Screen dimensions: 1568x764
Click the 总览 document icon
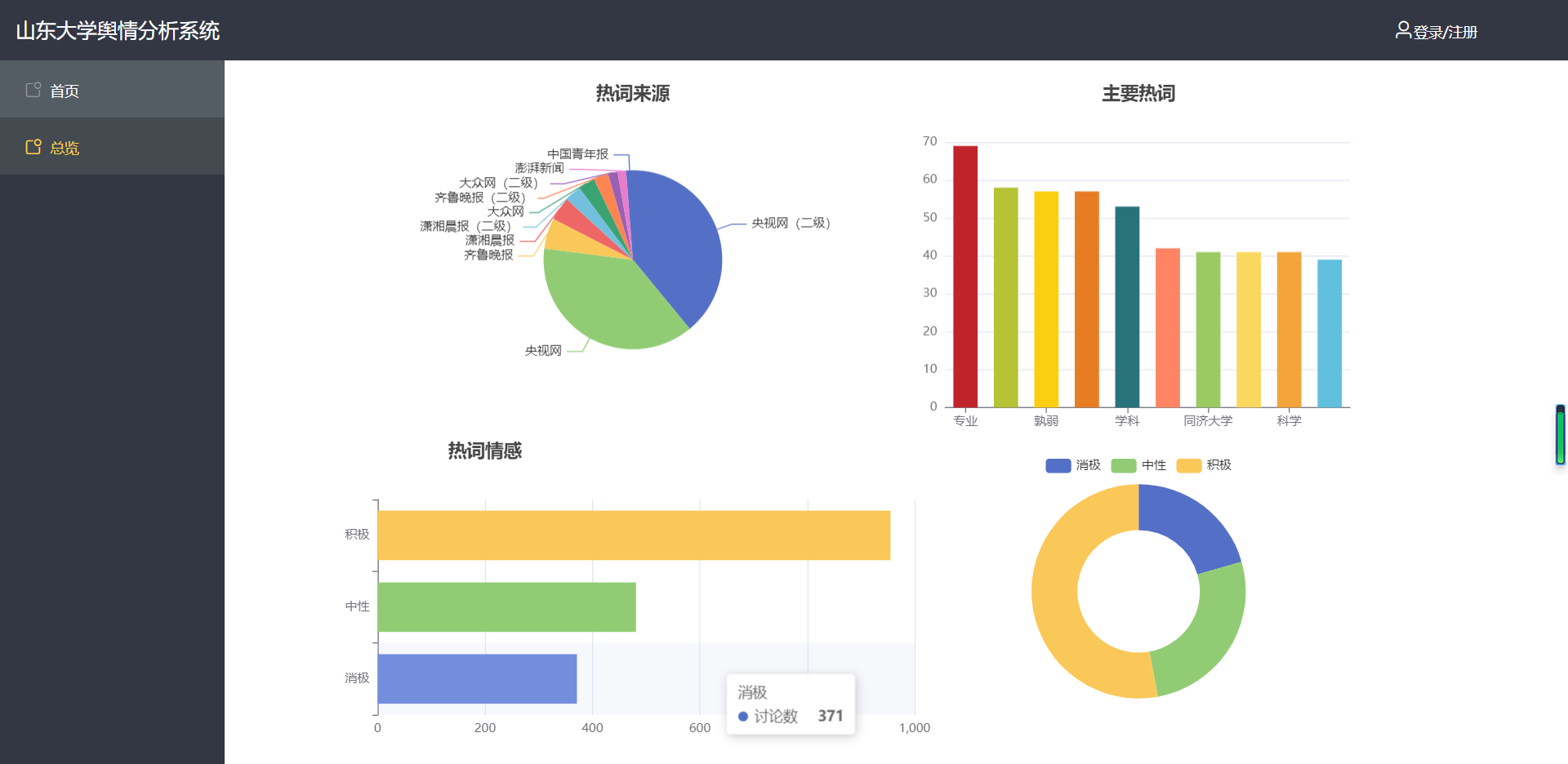click(x=33, y=147)
